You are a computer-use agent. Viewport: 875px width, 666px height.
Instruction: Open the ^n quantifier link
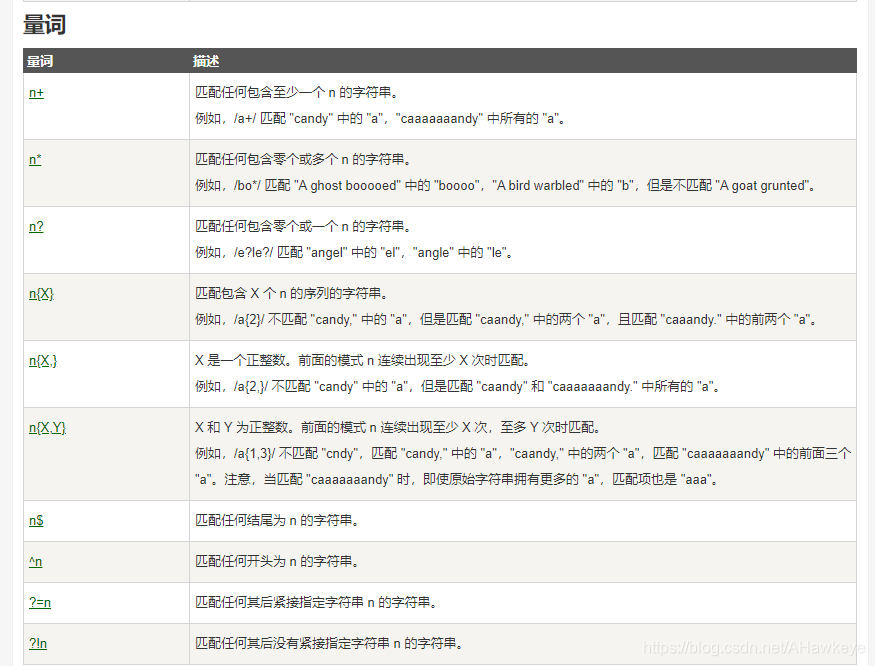point(35,562)
